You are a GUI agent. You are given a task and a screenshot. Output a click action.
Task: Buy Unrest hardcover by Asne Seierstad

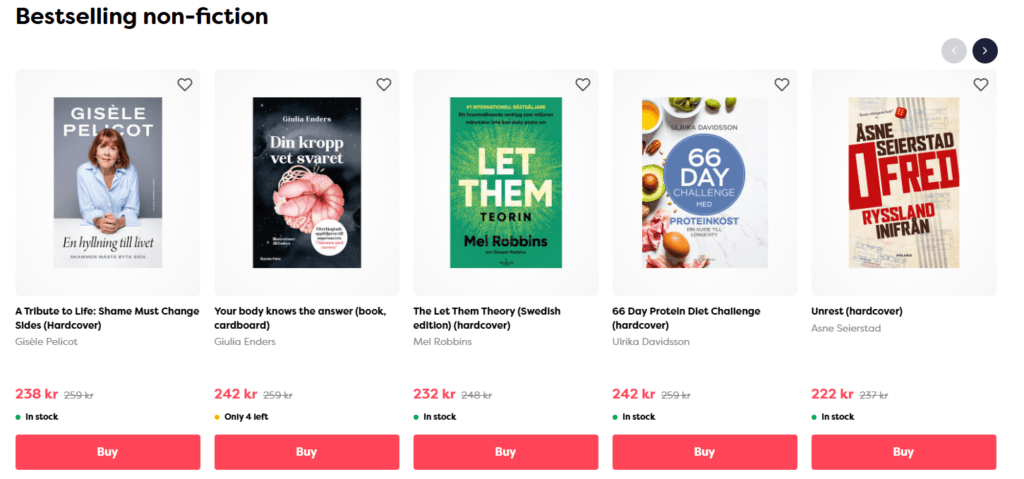pyautogui.click(x=904, y=452)
